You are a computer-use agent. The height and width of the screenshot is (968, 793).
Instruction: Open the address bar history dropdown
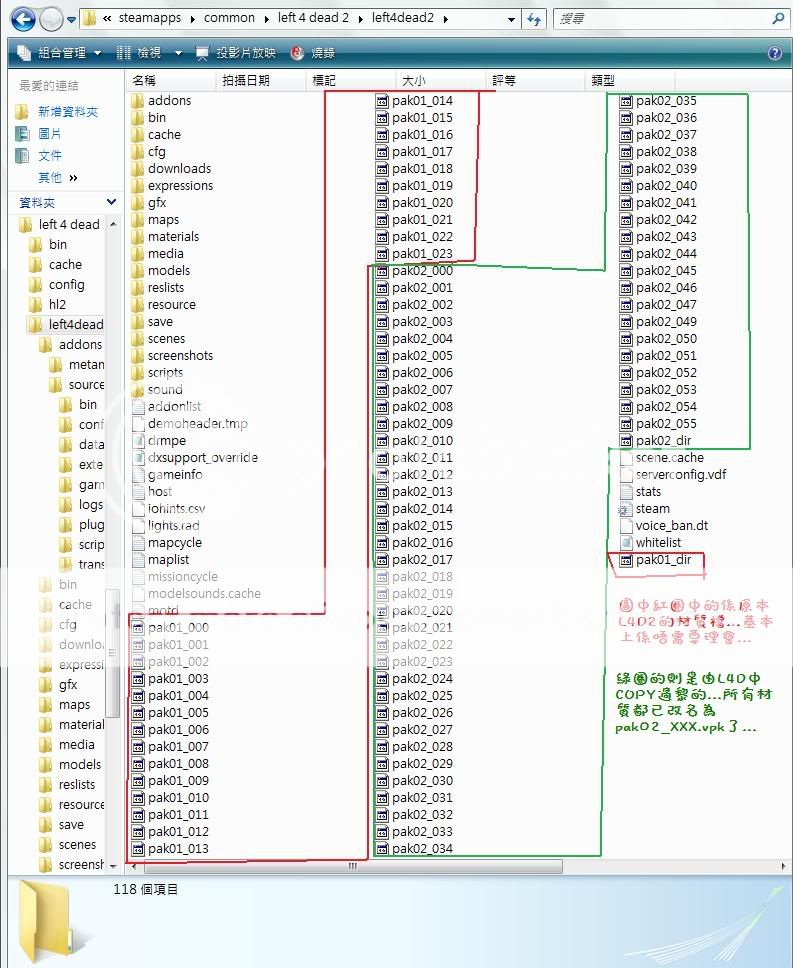[509, 19]
